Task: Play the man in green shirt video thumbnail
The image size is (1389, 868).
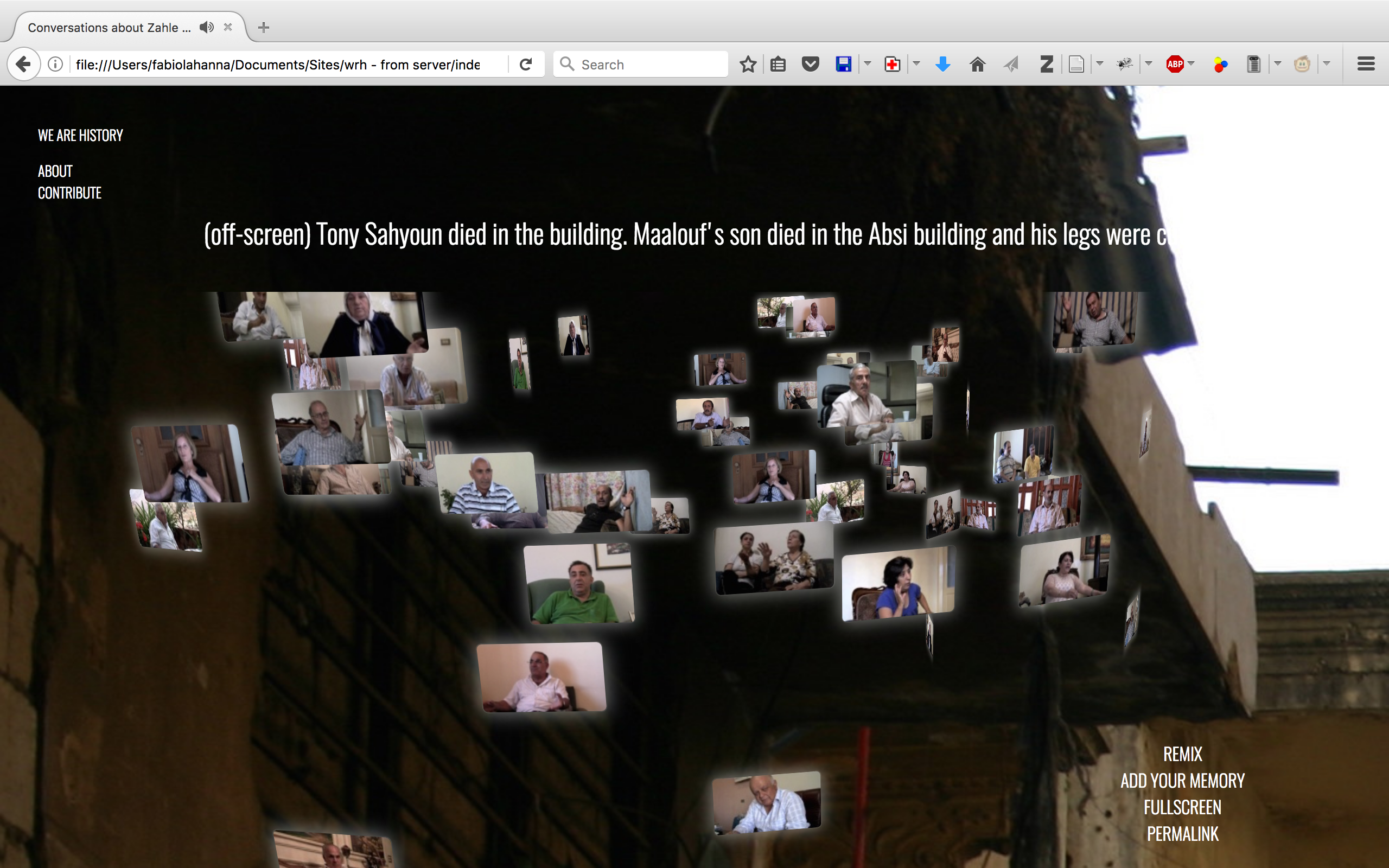Action: (578, 584)
